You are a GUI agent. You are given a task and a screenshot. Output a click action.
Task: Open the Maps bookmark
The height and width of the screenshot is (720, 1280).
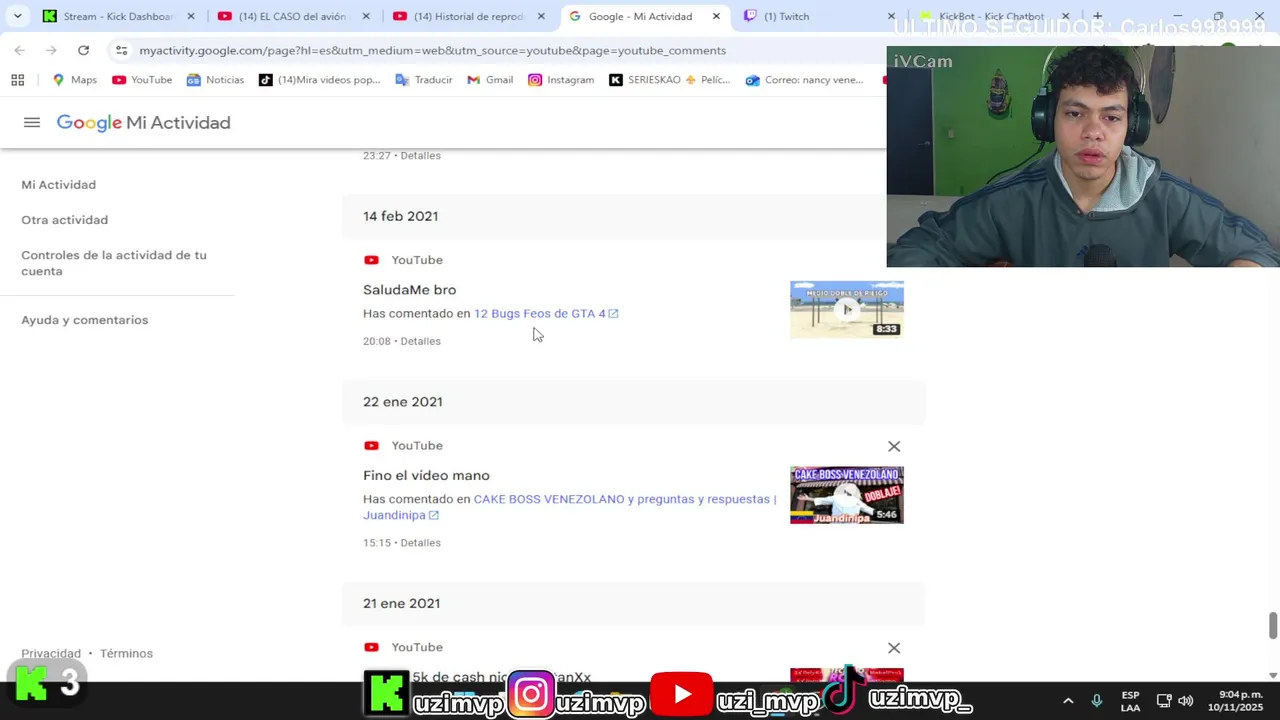coord(74,80)
